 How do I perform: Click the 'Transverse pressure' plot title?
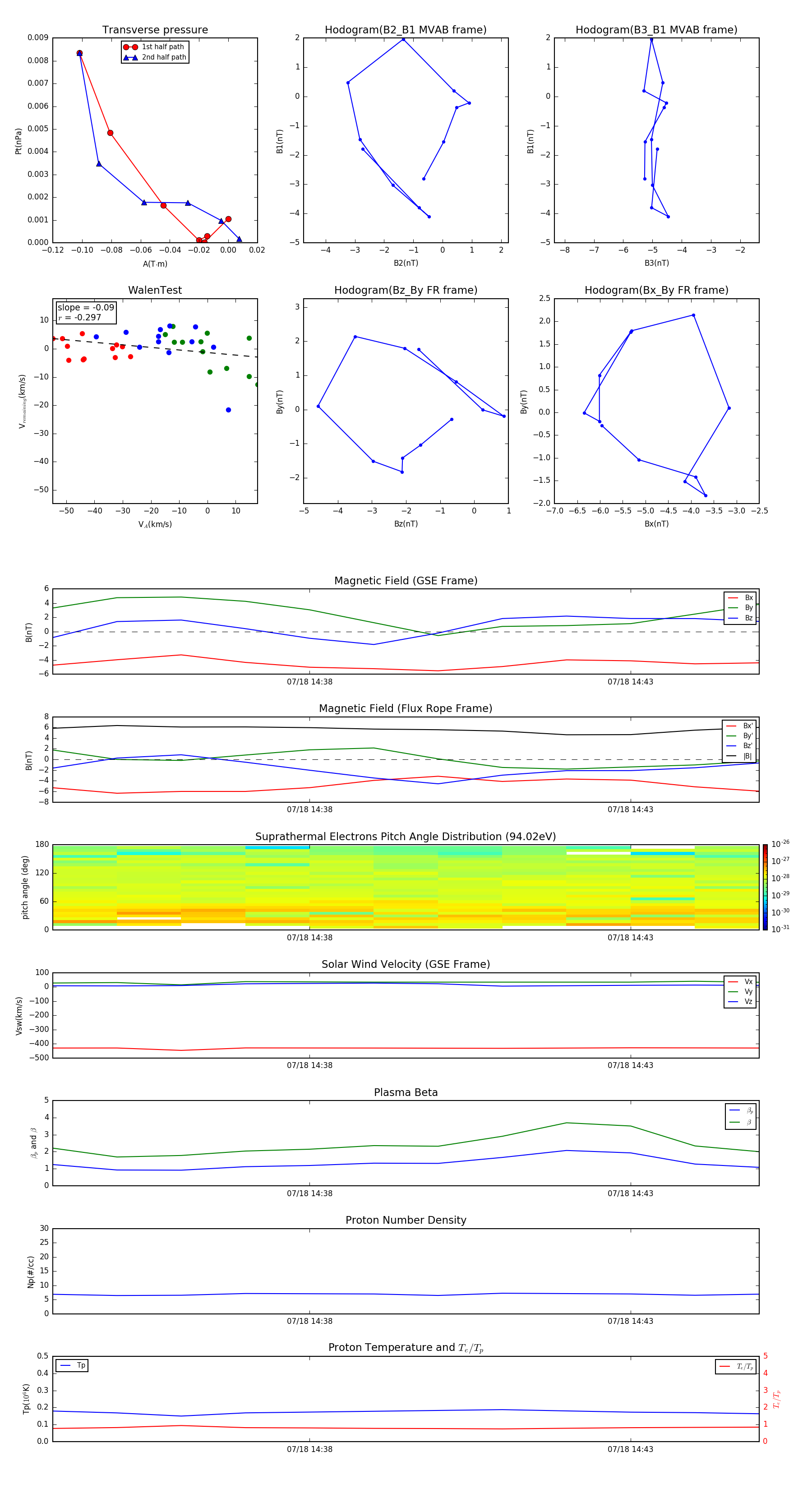point(155,30)
